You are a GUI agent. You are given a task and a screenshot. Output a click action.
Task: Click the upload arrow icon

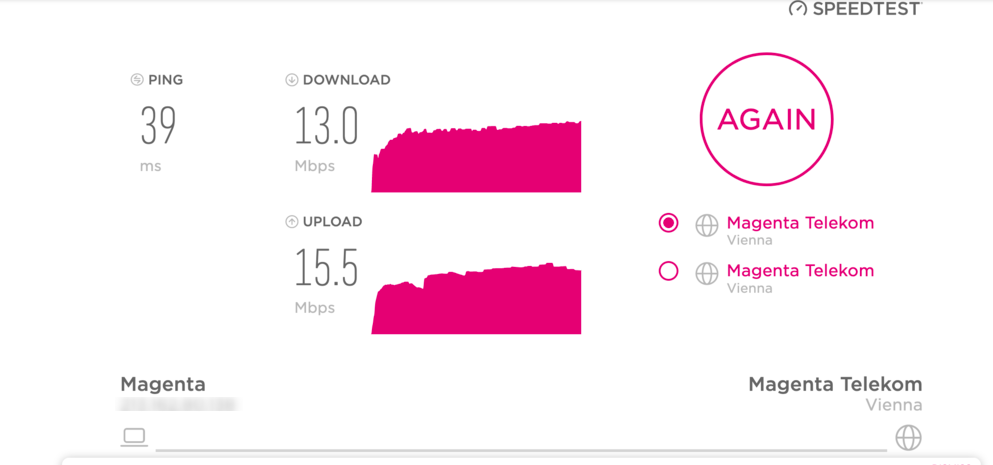point(291,222)
